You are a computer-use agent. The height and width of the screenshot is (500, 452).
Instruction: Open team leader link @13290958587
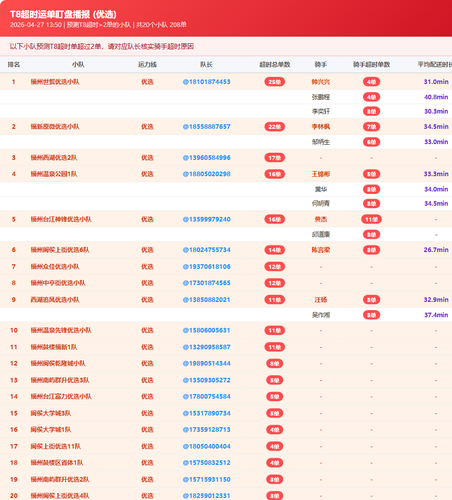206,347
